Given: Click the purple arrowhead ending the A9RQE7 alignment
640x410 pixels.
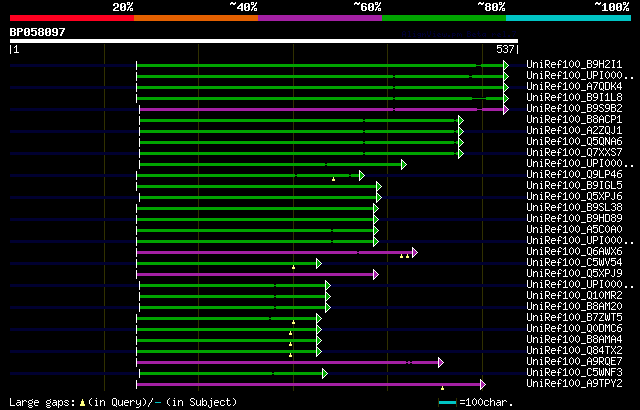Looking at the screenshot, I should (440, 363).
